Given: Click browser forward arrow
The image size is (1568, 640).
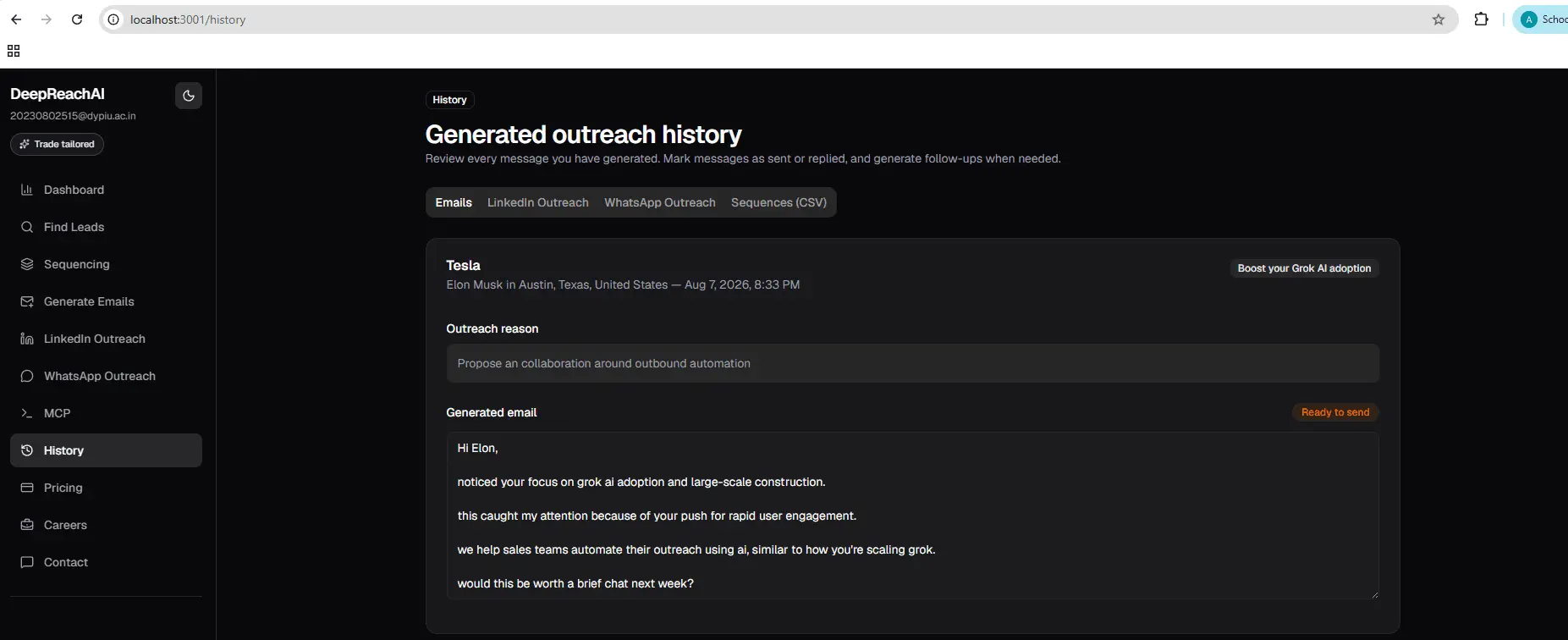Looking at the screenshot, I should tap(47, 19).
